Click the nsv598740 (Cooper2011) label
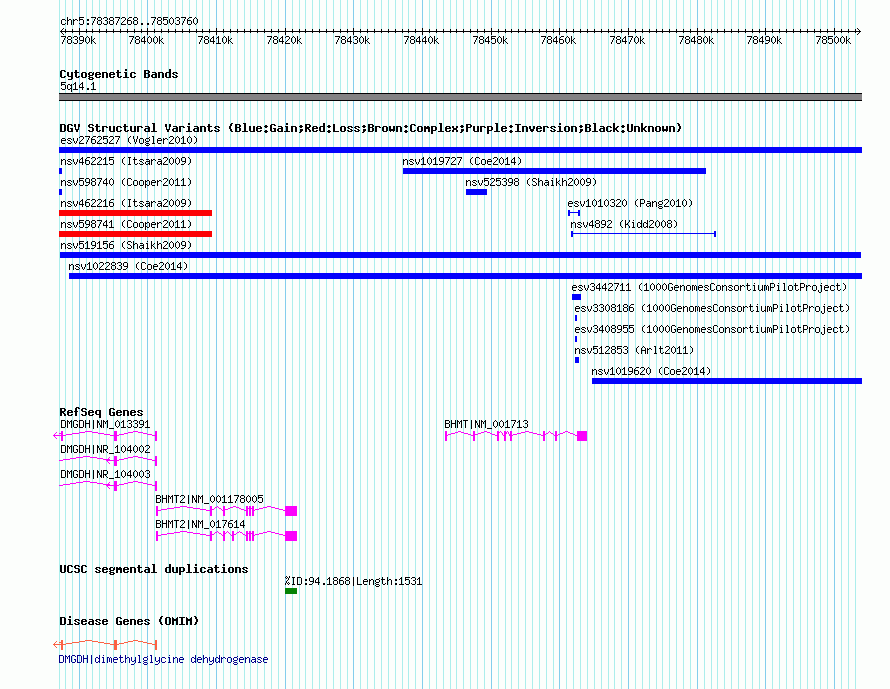Screen dimensions: 890x689 pos(126,182)
